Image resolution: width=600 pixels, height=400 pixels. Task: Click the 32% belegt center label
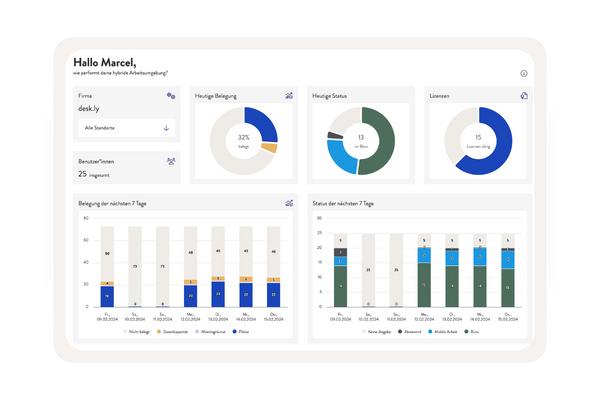tap(244, 141)
